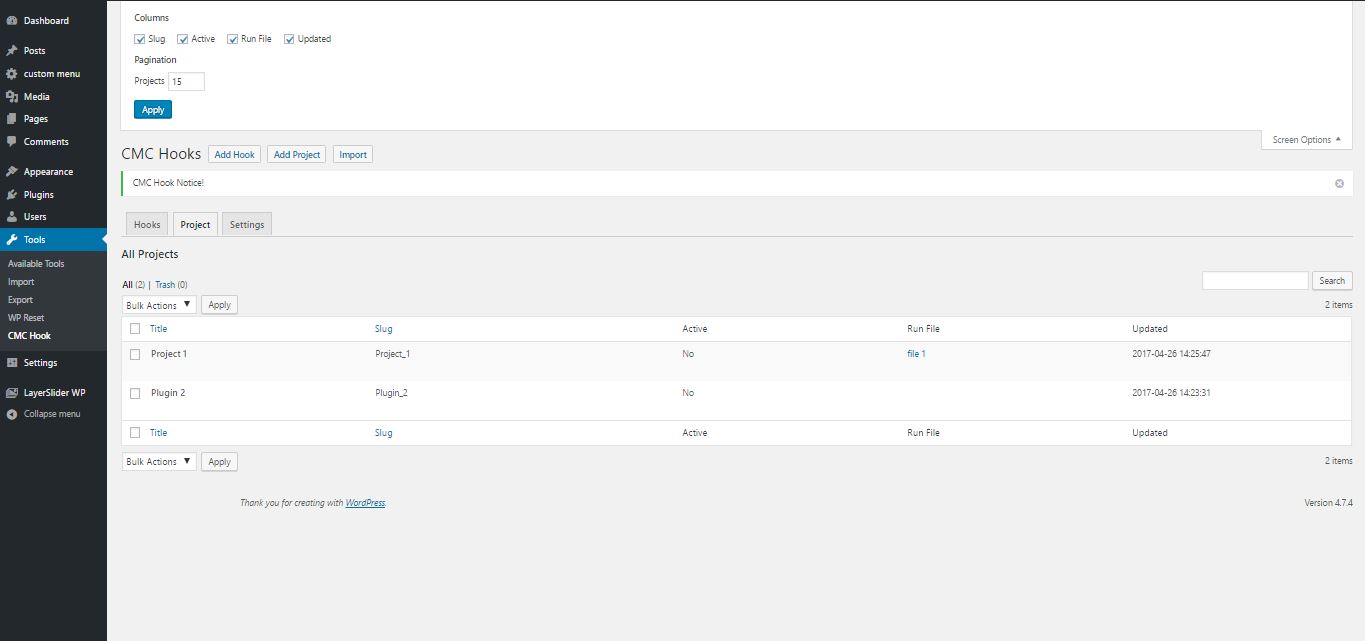This screenshot has width=1365, height=641.
Task: Open Available Tools submenu item
Action: tap(36, 264)
